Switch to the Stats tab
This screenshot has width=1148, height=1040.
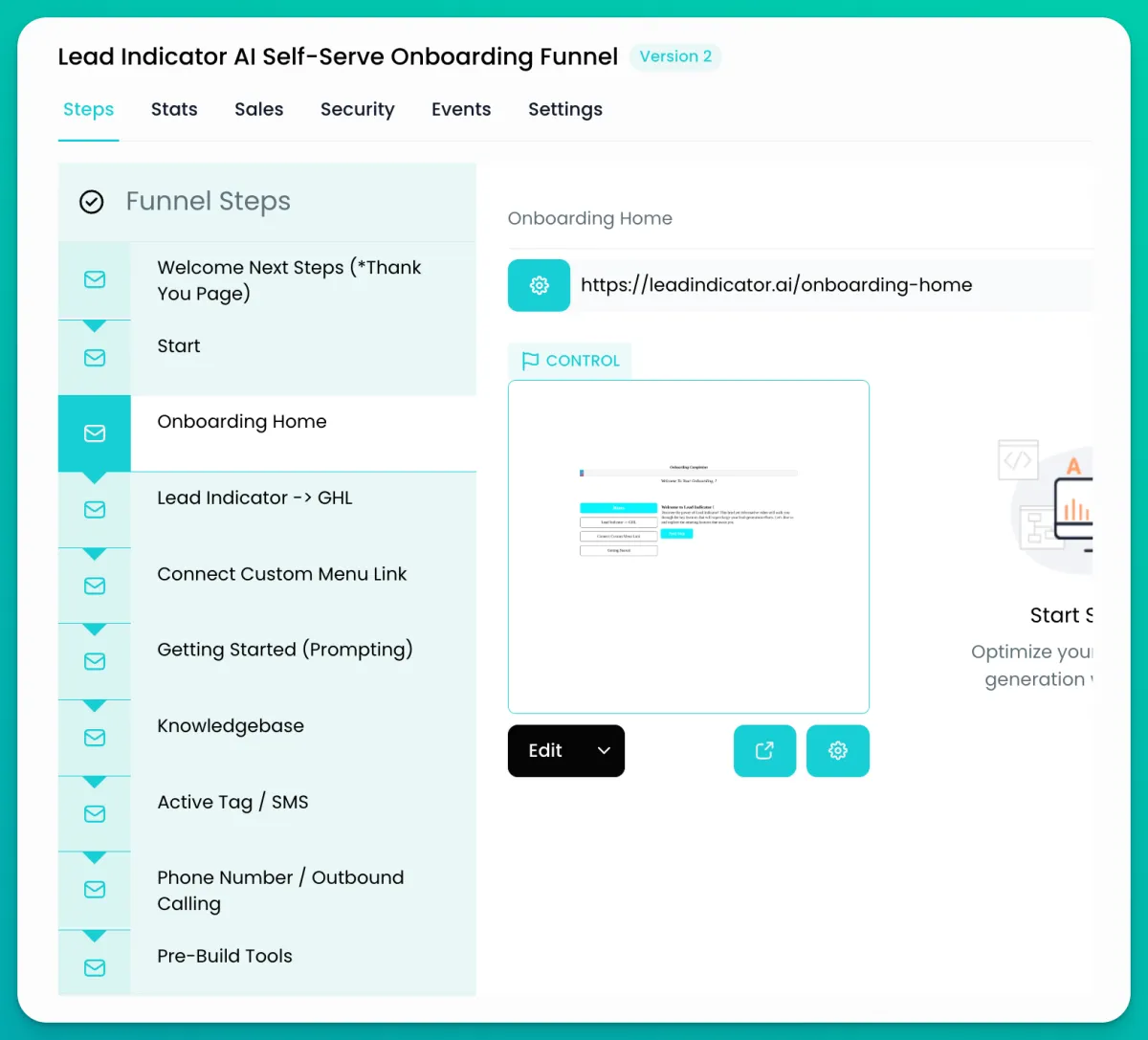174,110
